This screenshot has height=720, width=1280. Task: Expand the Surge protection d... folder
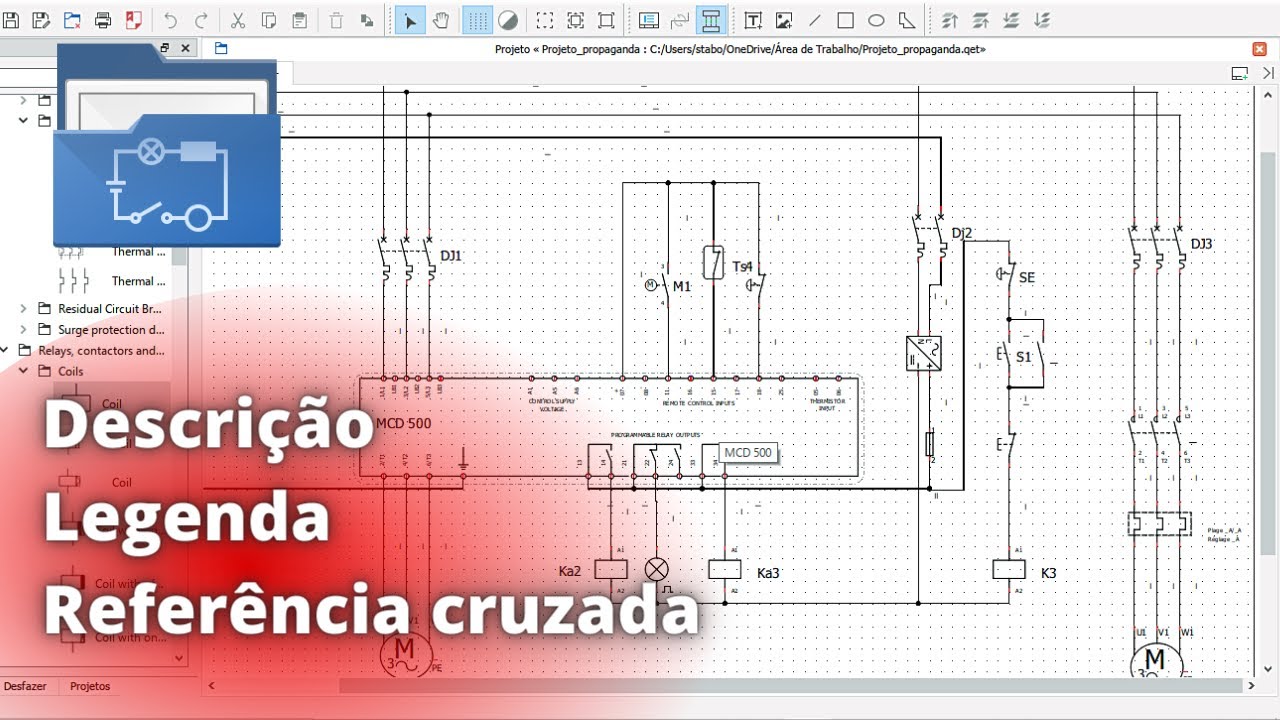point(24,330)
